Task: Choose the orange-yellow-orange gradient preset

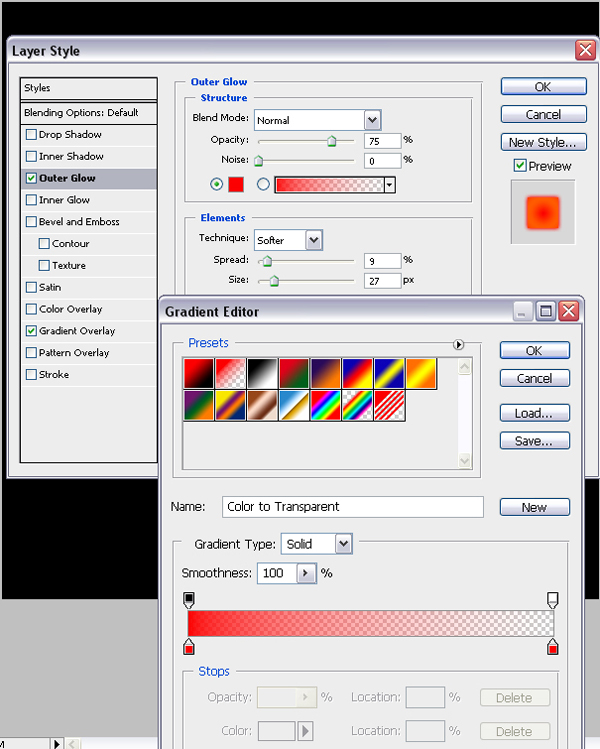Action: coord(421,374)
